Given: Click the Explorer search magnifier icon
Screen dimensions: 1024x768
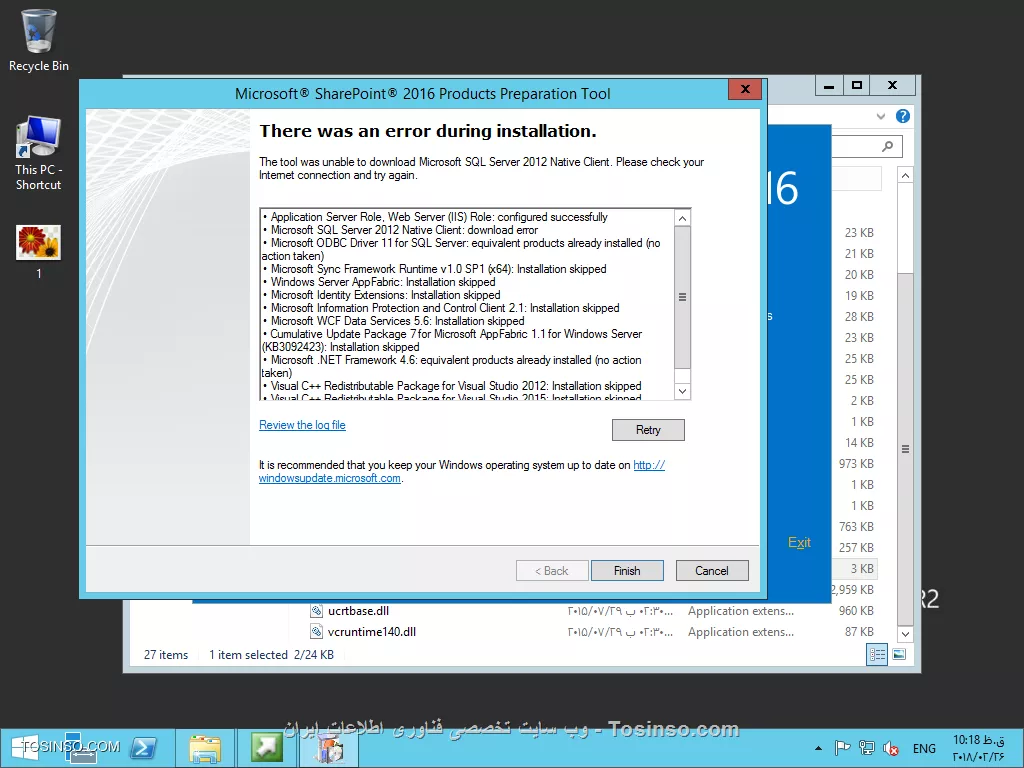Looking at the screenshot, I should [x=888, y=146].
